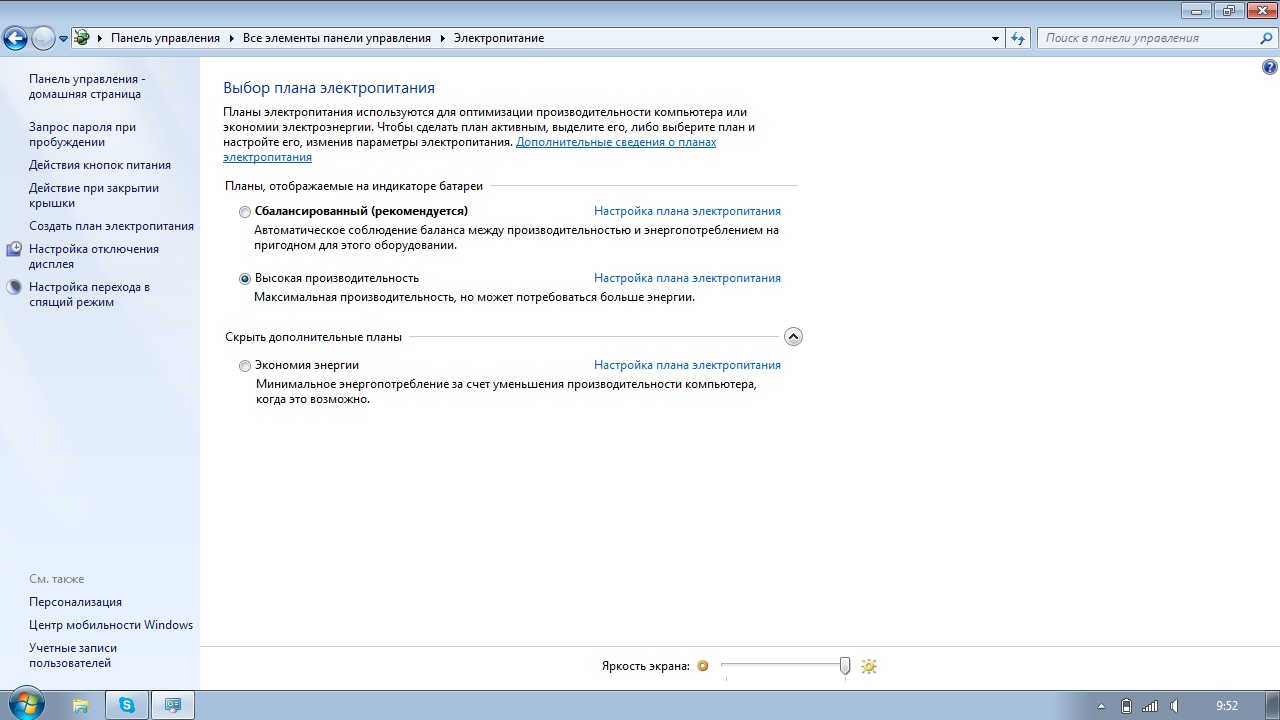Click the Выбор плана электропитания heading
Screen dimensions: 1280x720
329,88
